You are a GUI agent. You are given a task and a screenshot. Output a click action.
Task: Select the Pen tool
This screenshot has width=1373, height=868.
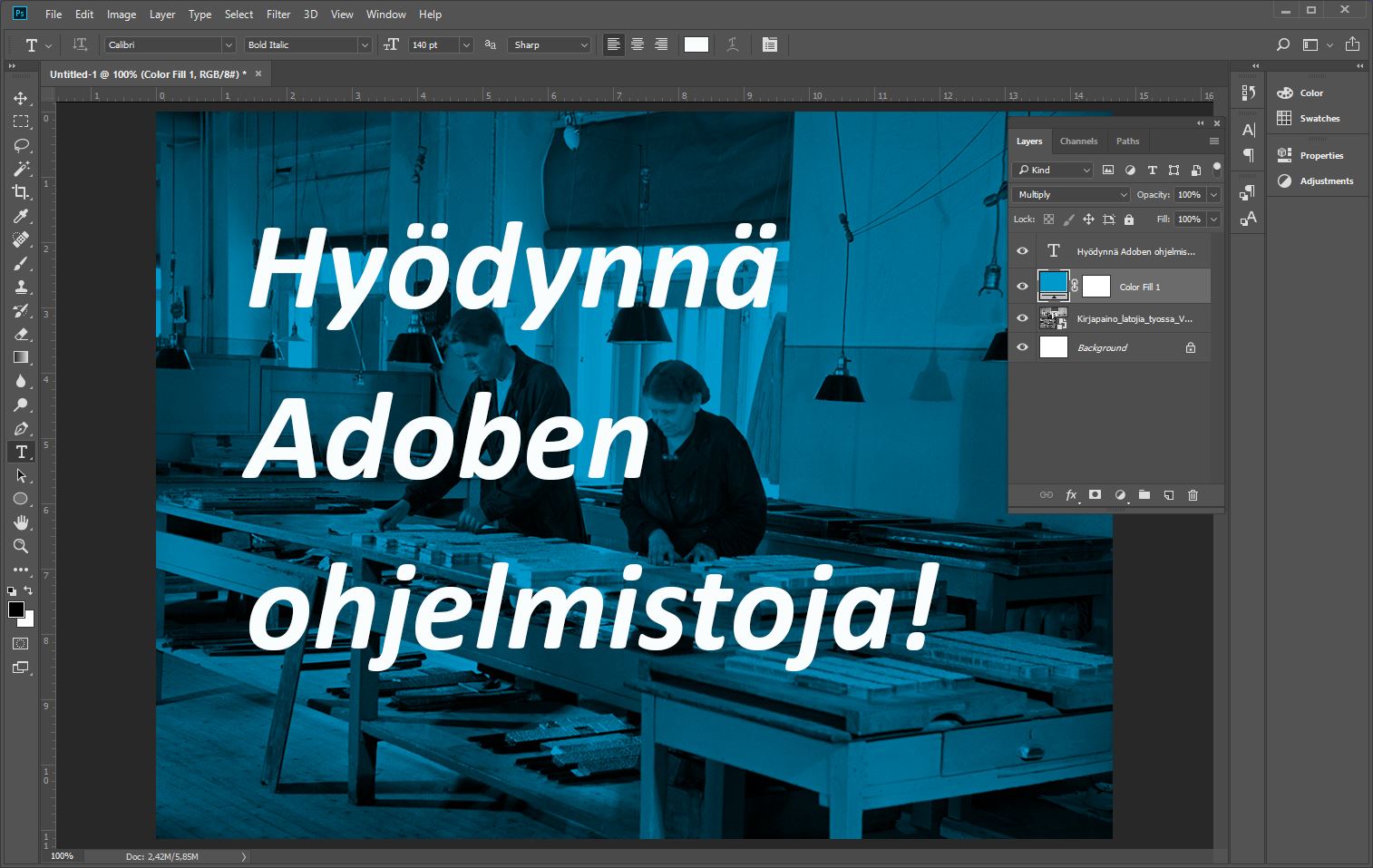(x=21, y=428)
